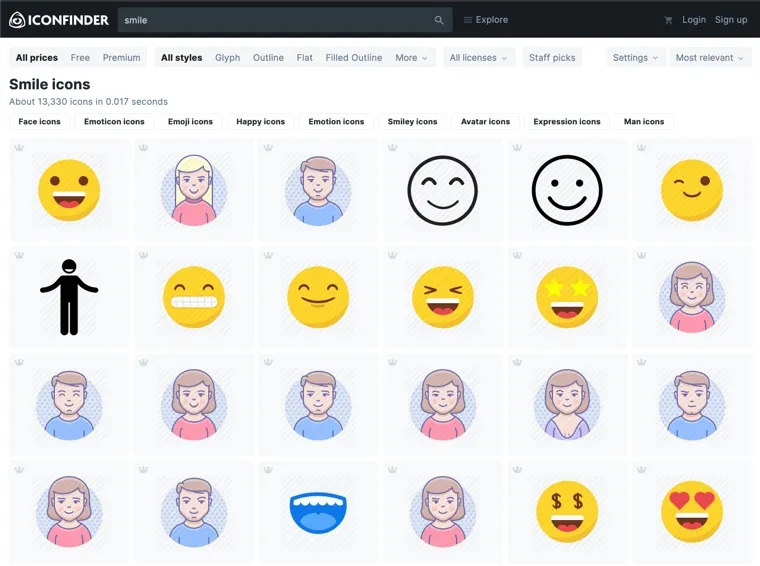
Task: Select the heart-eyes emoji icon
Action: pyautogui.click(x=692, y=512)
